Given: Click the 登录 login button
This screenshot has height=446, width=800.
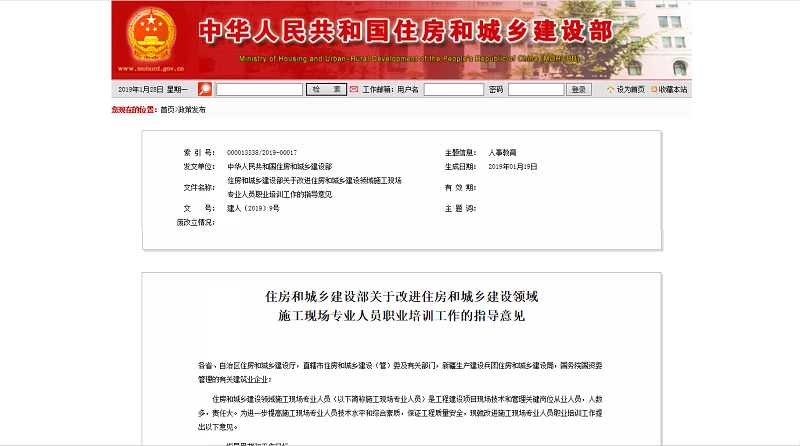Looking at the screenshot, I should click(x=579, y=89).
